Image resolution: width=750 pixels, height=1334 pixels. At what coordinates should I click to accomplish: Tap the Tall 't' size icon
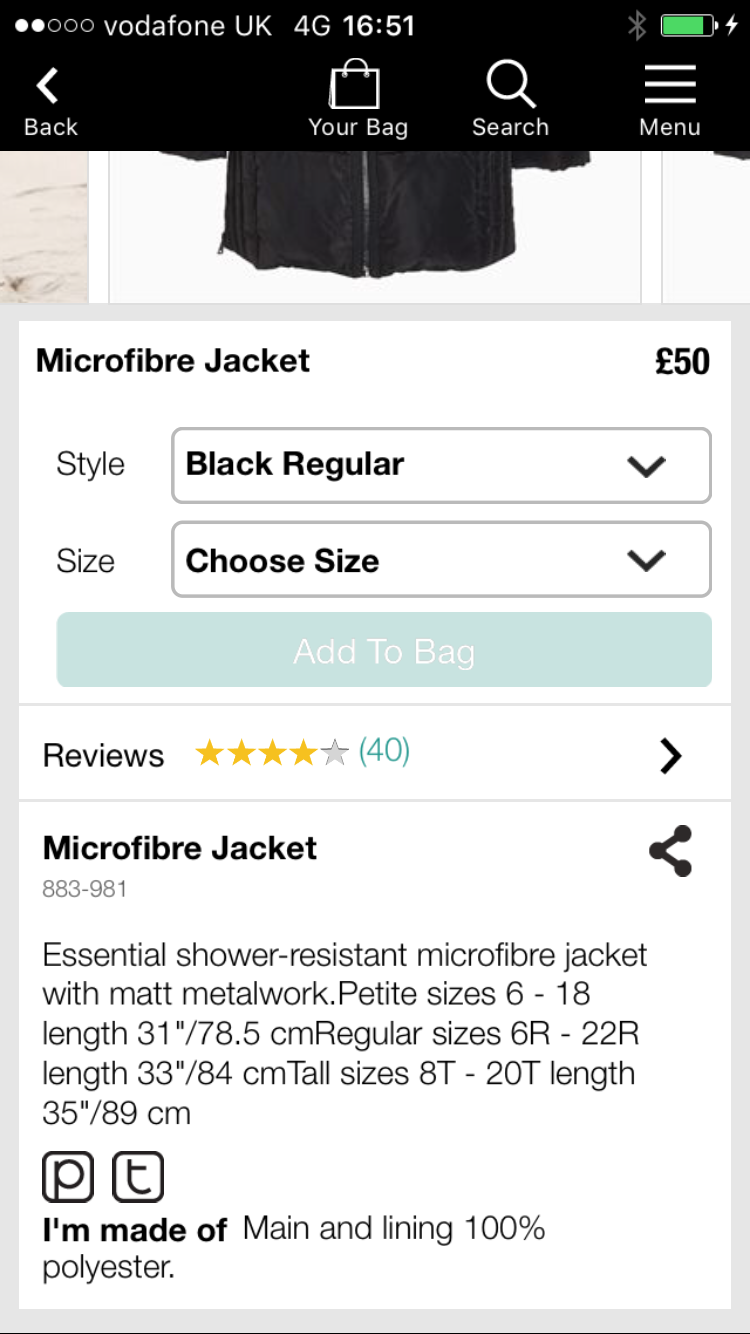click(x=138, y=1177)
